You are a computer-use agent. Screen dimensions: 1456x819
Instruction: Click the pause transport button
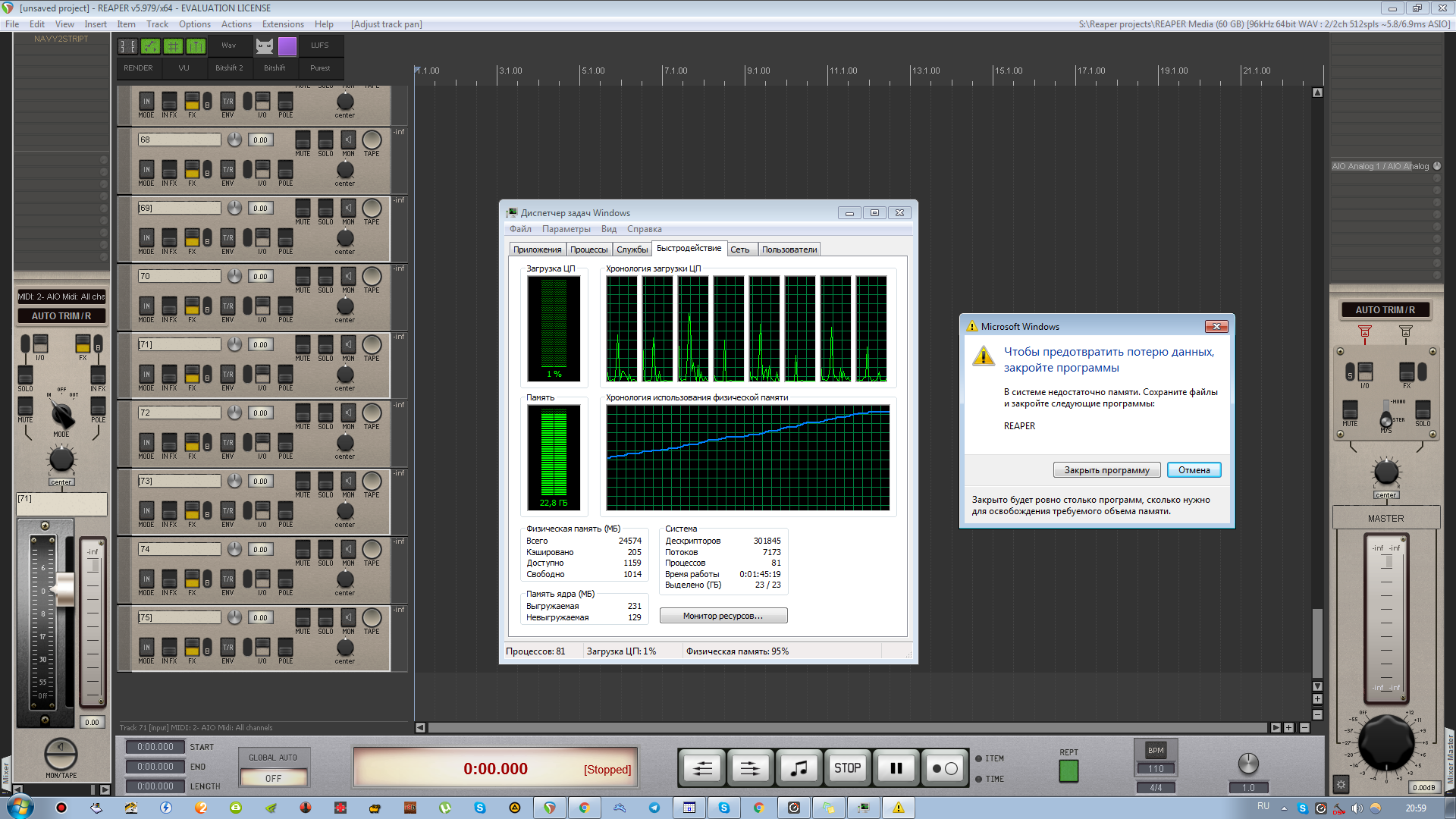pyautogui.click(x=896, y=768)
